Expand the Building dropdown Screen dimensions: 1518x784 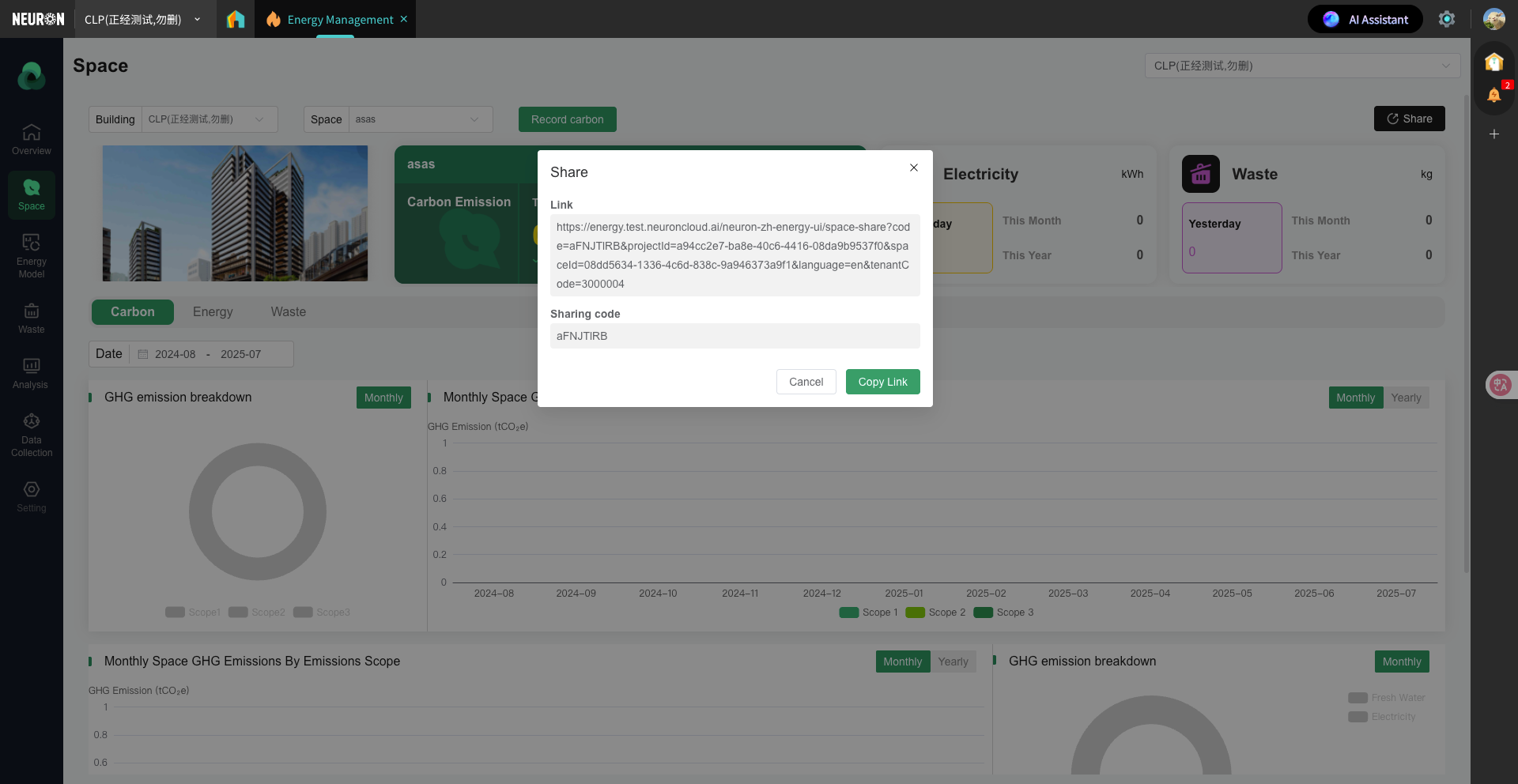tap(209, 119)
